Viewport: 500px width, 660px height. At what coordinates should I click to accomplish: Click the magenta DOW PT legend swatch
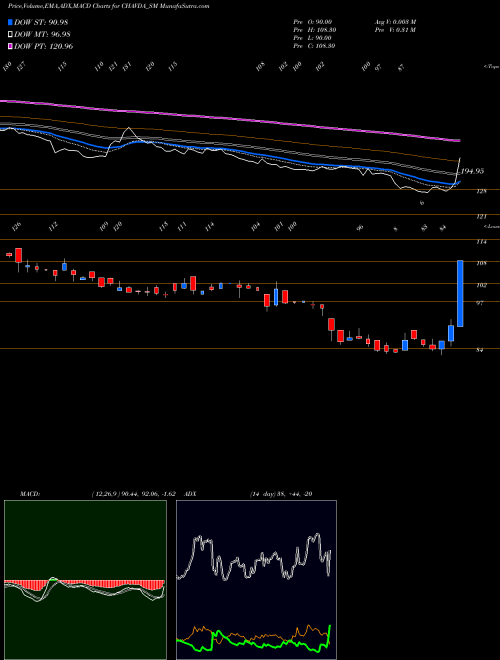10,46
